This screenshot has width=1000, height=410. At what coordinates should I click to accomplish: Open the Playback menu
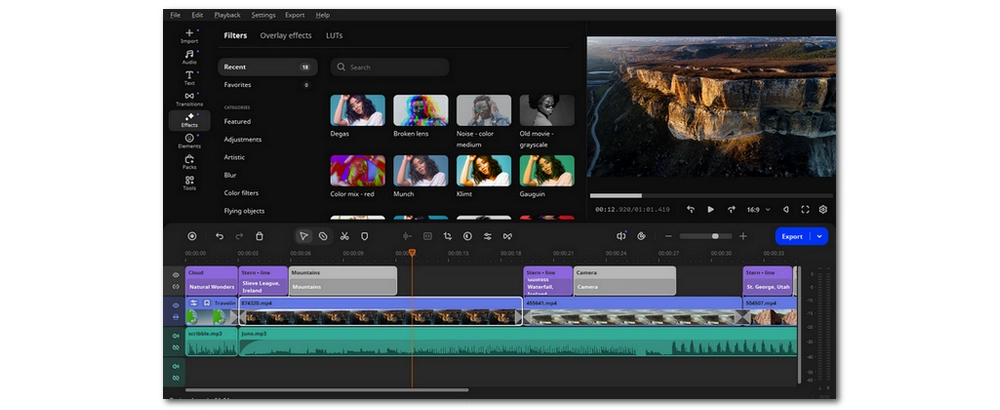(x=227, y=15)
